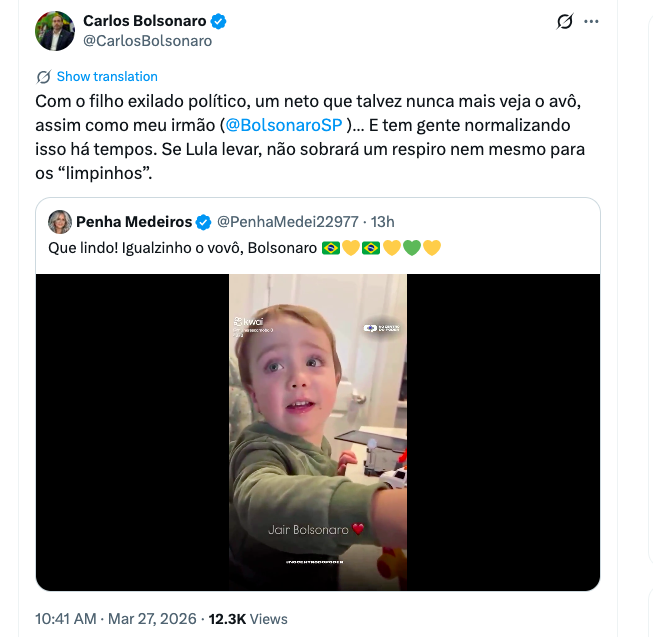Click the Penha Medeiros name in quote
Viewport: 653px width, 637px height.
134,222
